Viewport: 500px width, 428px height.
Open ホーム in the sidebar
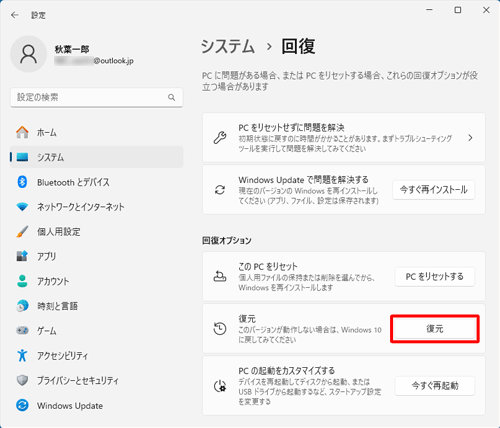[x=97, y=132]
